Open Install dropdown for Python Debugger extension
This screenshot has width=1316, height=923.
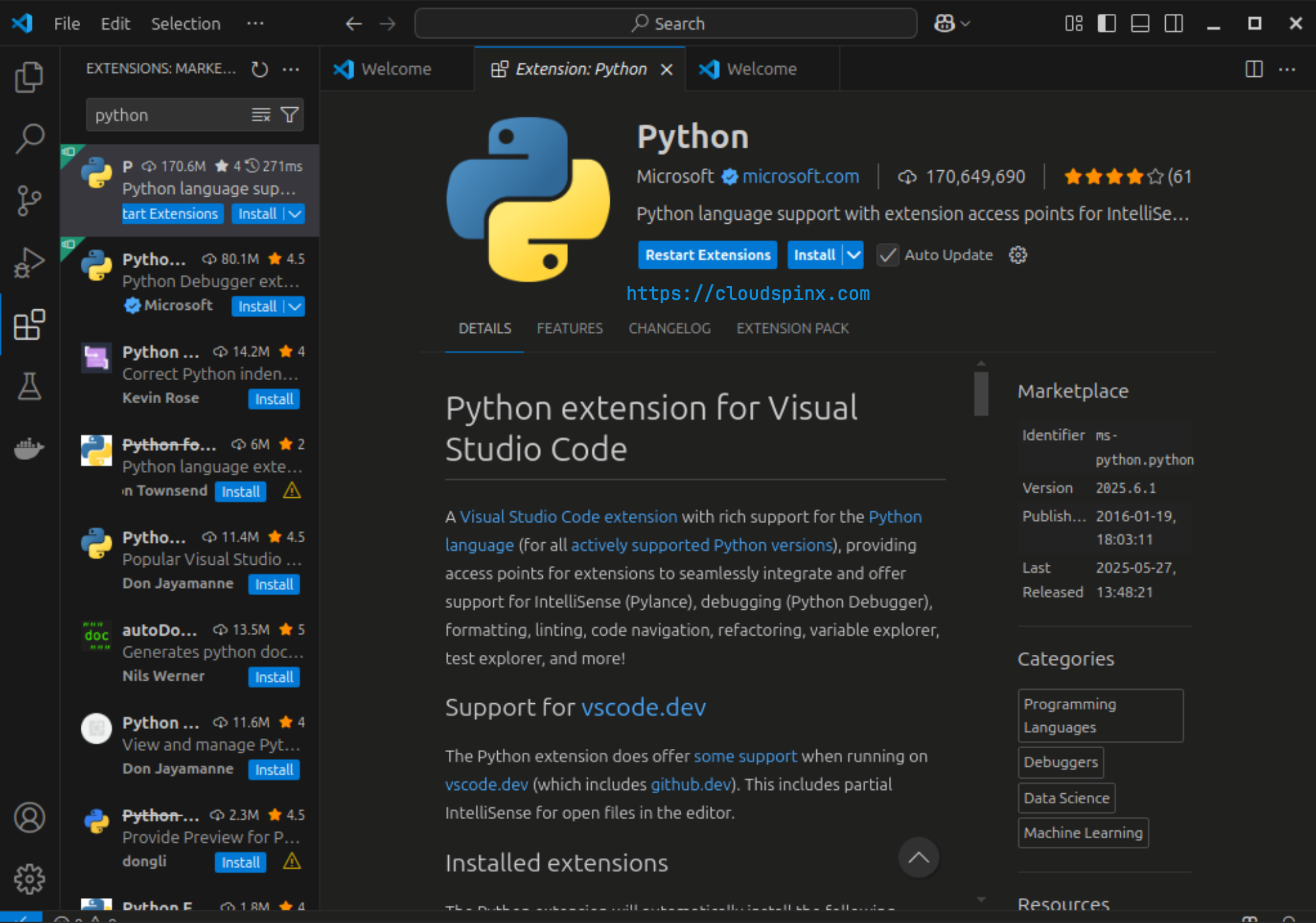(294, 306)
